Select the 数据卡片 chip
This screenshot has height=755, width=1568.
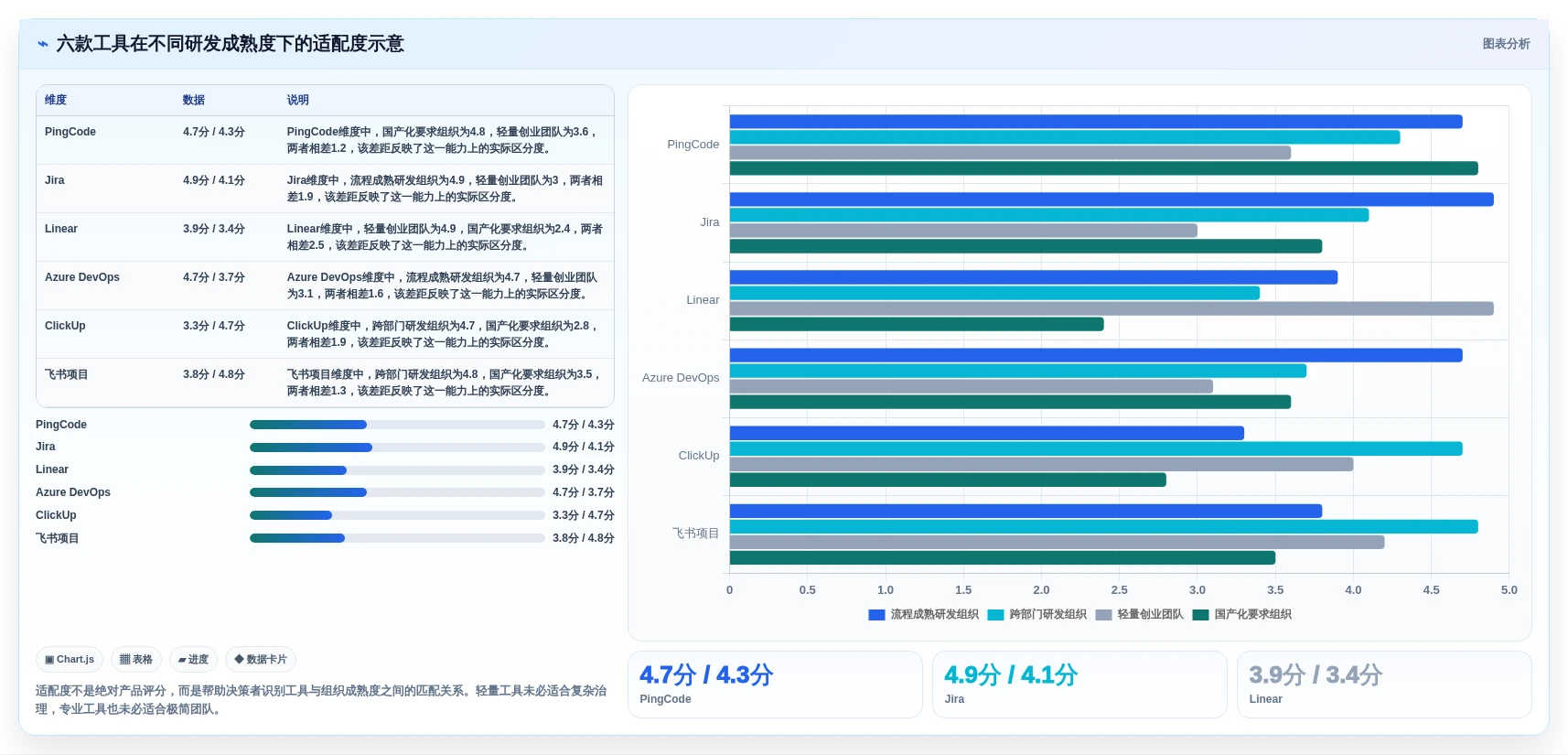coord(261,659)
